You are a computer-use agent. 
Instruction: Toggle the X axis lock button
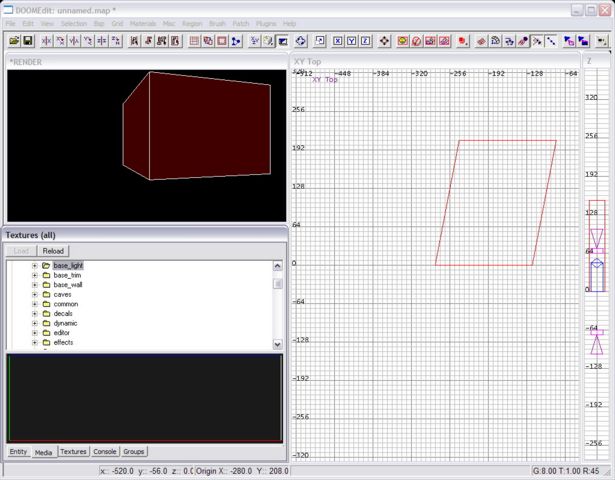click(x=338, y=41)
